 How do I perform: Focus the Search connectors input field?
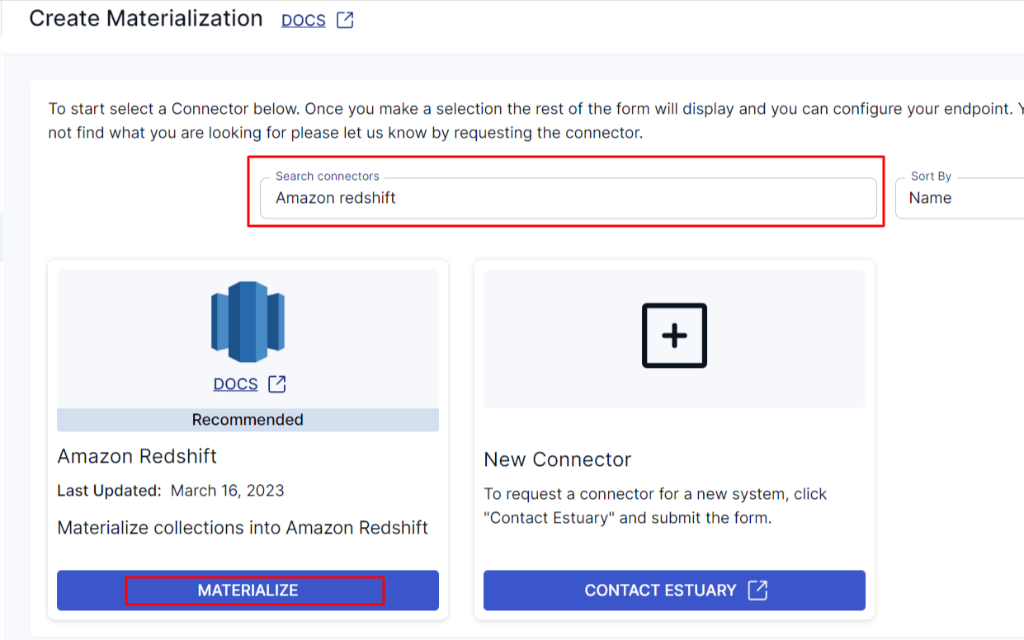click(567, 198)
